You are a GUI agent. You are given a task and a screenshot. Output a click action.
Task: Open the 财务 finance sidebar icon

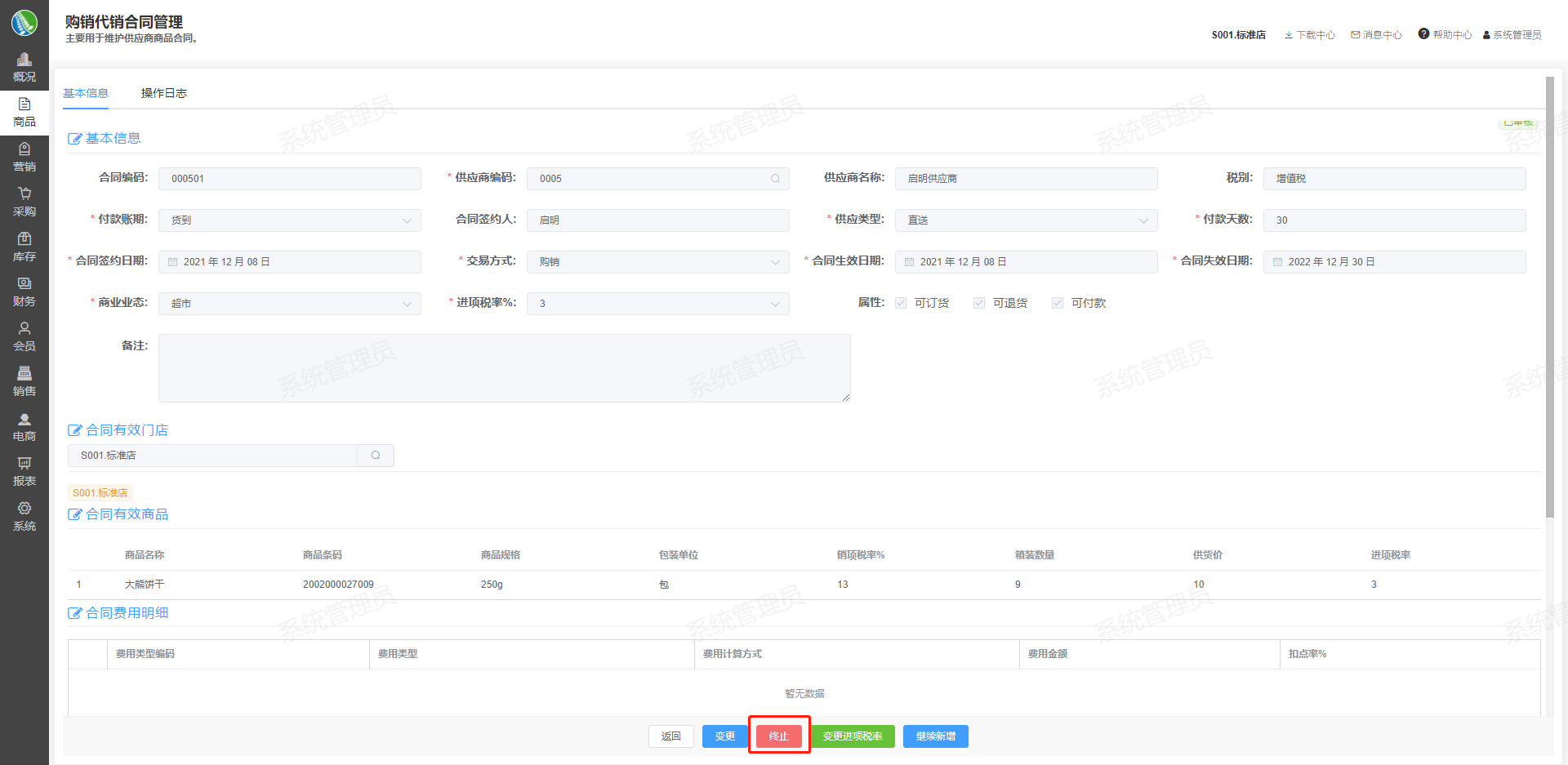24,285
